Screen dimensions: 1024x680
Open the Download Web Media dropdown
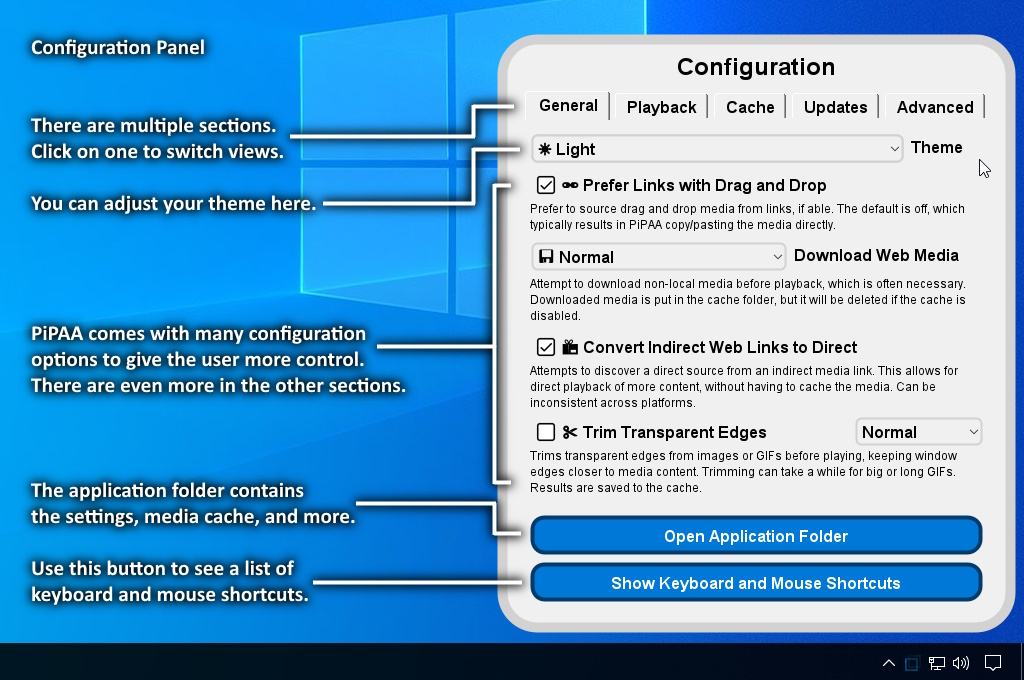tap(658, 257)
